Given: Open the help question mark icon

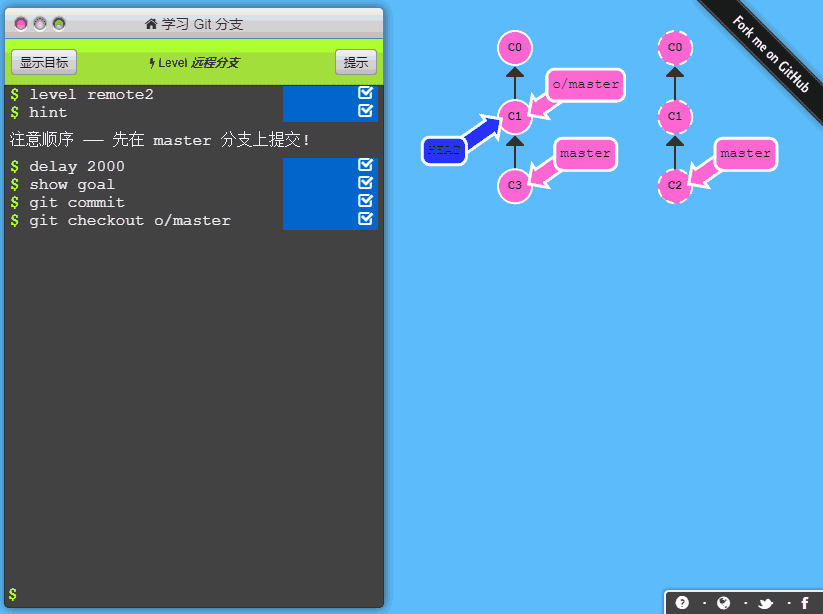Looking at the screenshot, I should coord(682,602).
